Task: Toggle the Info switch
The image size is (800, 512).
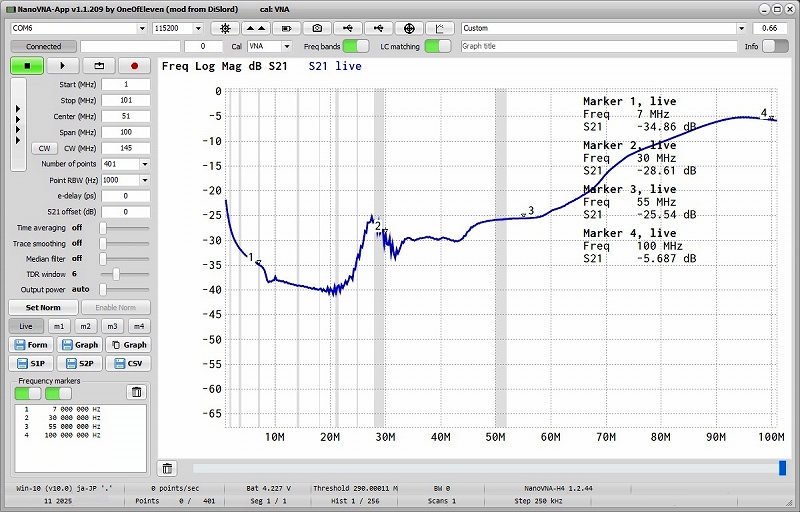Action: coord(775,46)
